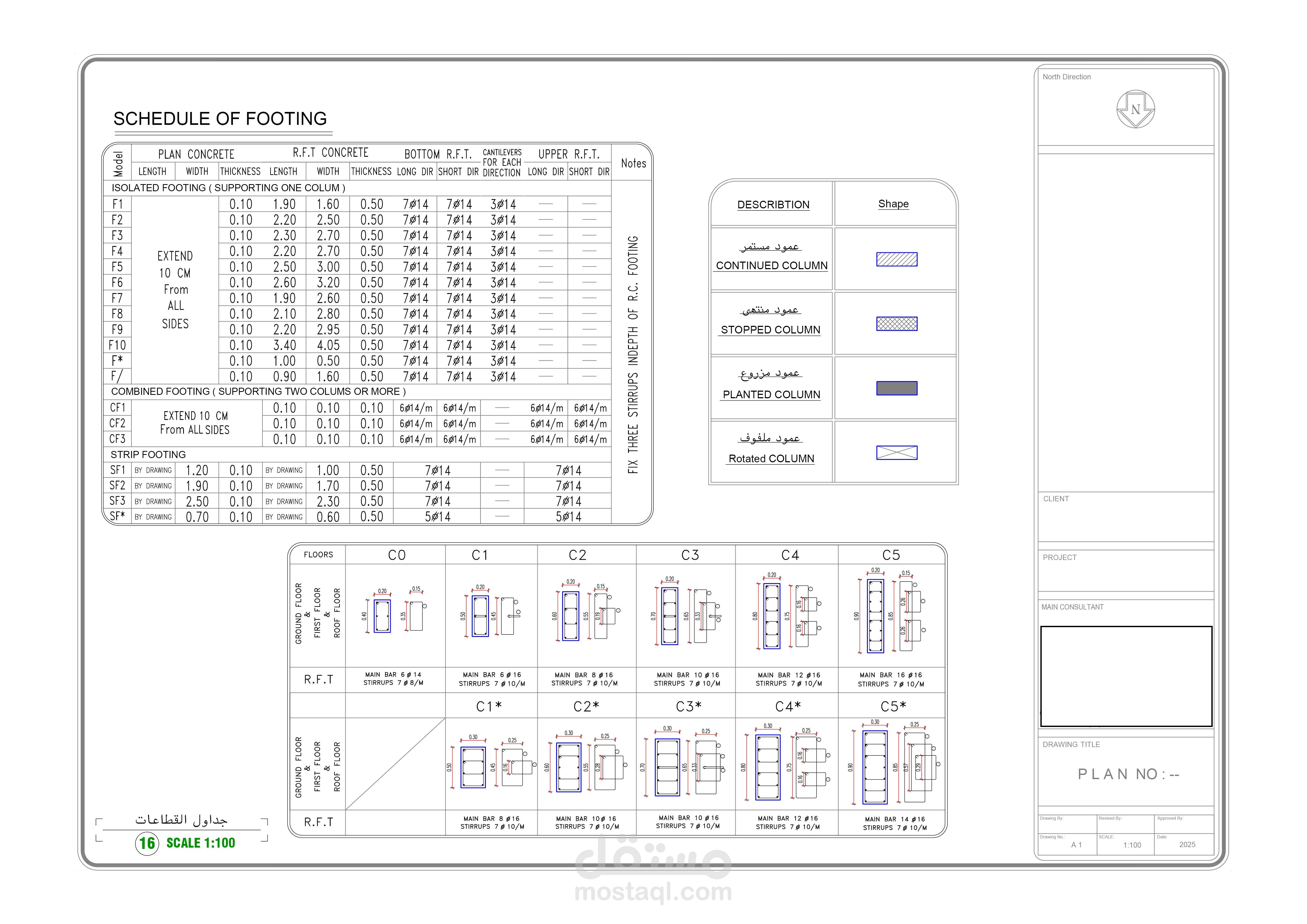Click the SCHEDULE OF FOOTING title
Viewport: 1307px width, 924px height.
[220, 118]
